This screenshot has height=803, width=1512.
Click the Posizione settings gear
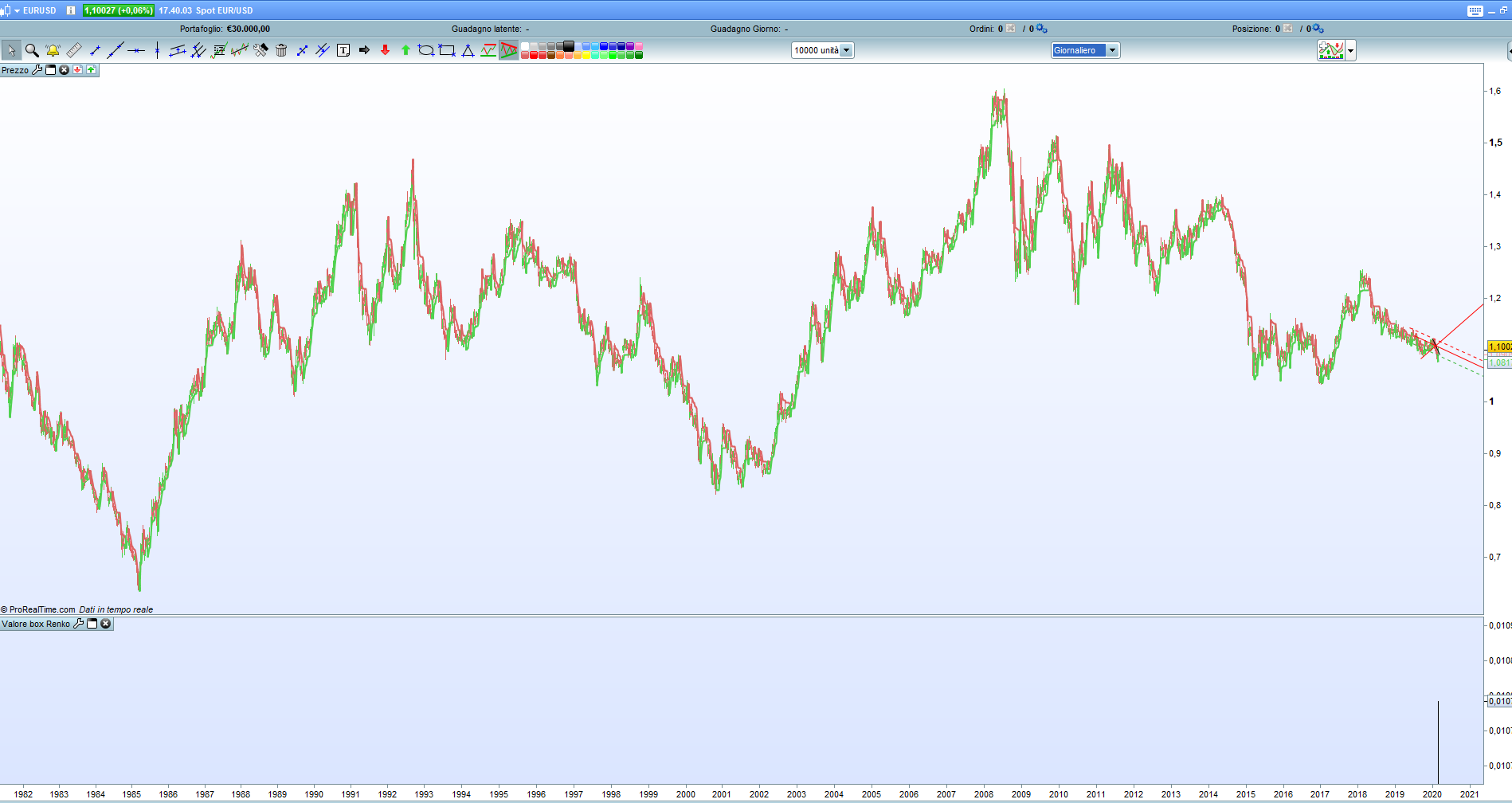(1318, 29)
